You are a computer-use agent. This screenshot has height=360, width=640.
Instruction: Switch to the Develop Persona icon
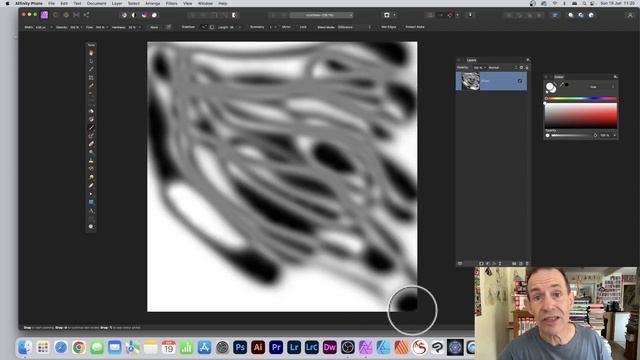tap(66, 15)
